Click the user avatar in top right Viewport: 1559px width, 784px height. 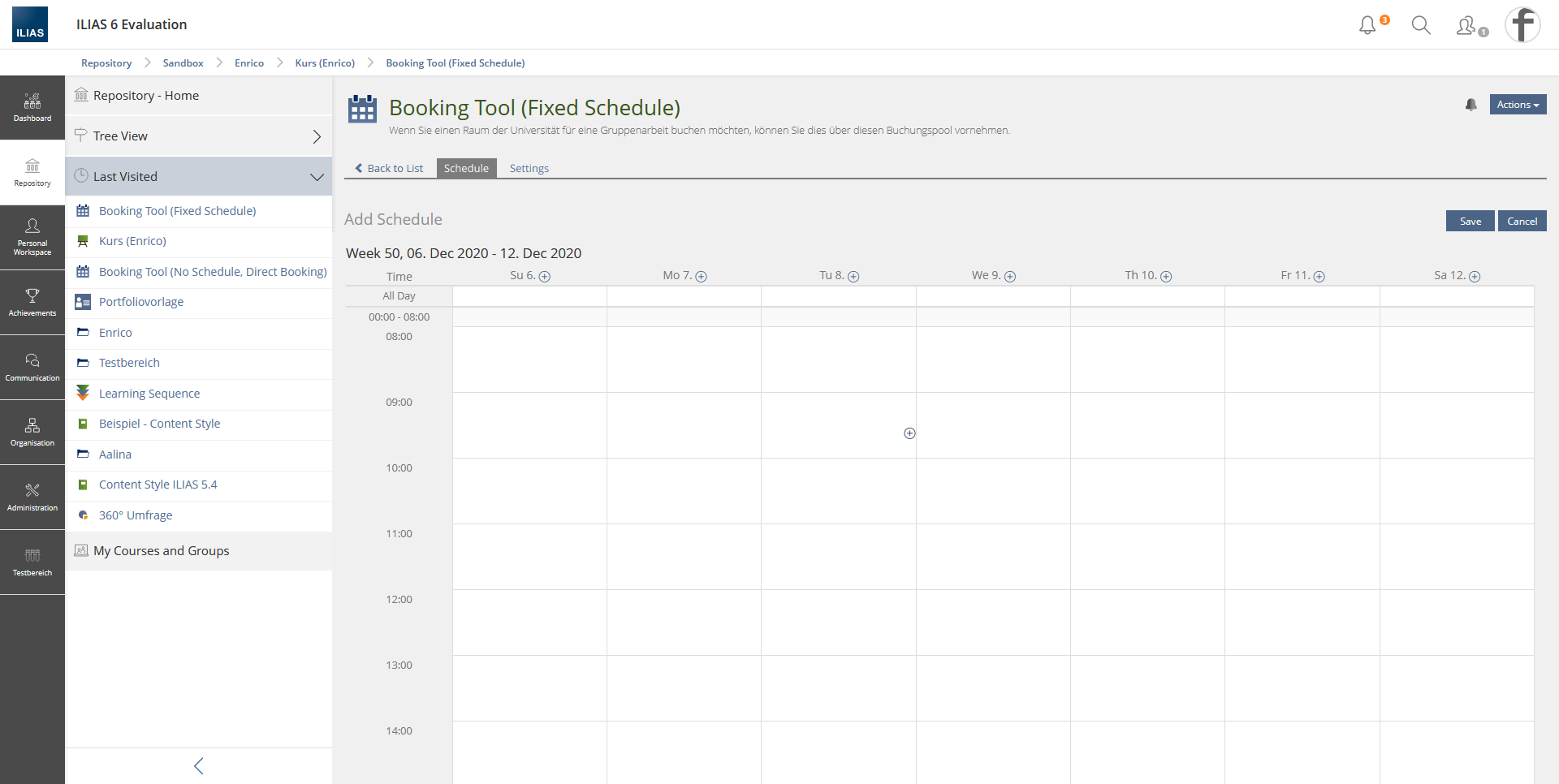(1522, 25)
